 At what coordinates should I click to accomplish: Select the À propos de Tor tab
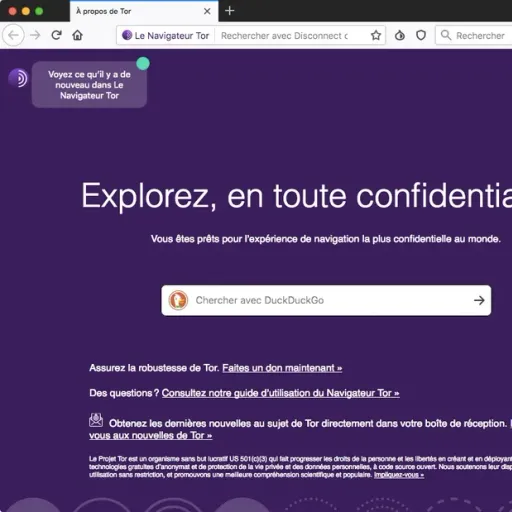[x=144, y=11]
